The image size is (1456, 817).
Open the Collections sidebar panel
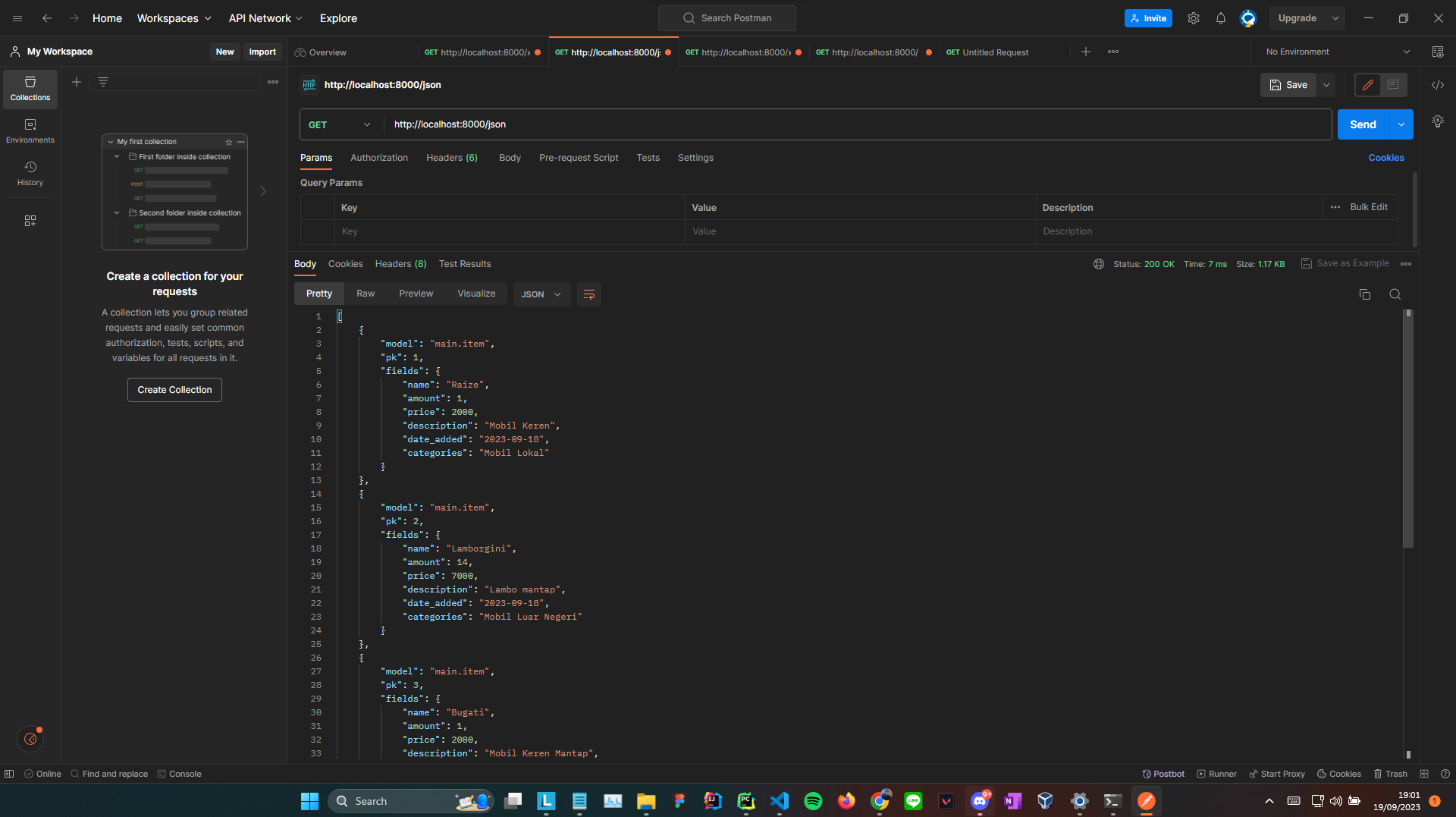click(x=30, y=89)
